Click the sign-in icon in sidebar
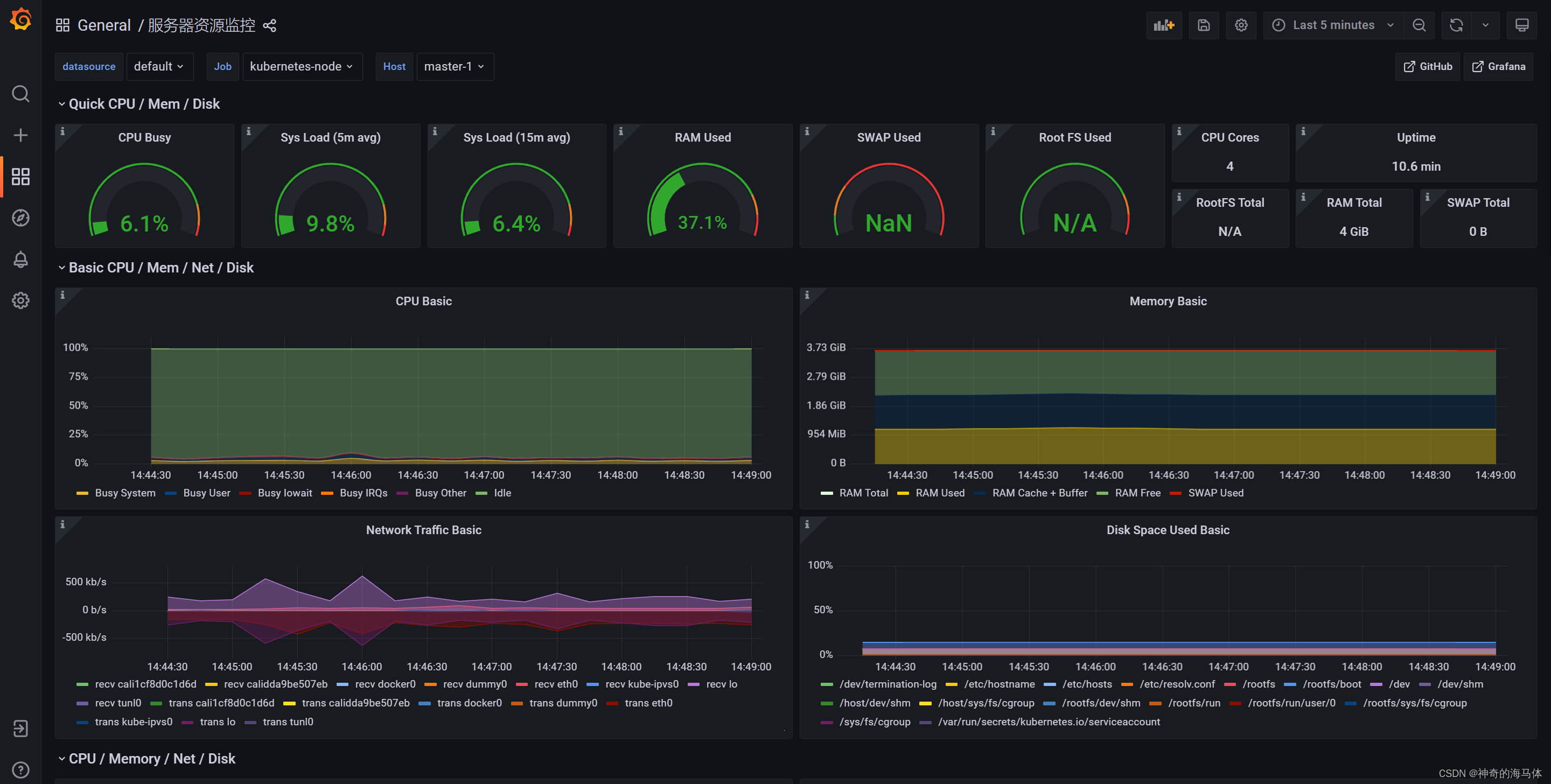Screen dimensions: 1551x784 click(x=20, y=729)
